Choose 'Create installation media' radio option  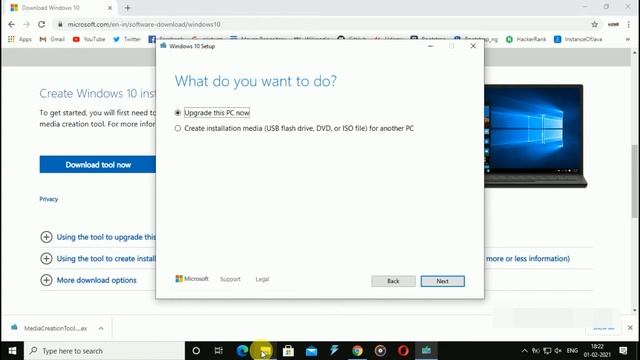click(x=178, y=128)
